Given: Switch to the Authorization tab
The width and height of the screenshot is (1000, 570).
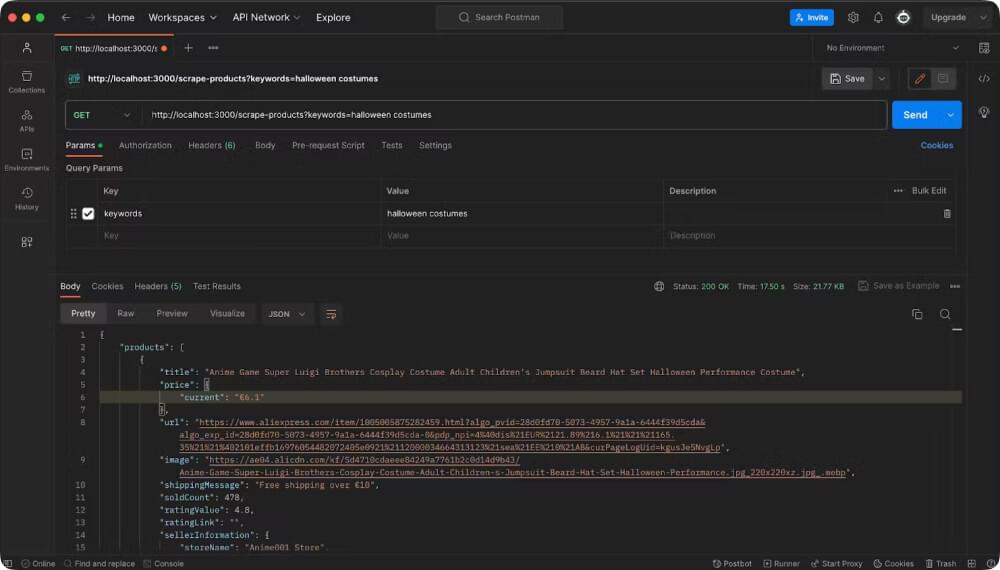Looking at the screenshot, I should (145, 145).
